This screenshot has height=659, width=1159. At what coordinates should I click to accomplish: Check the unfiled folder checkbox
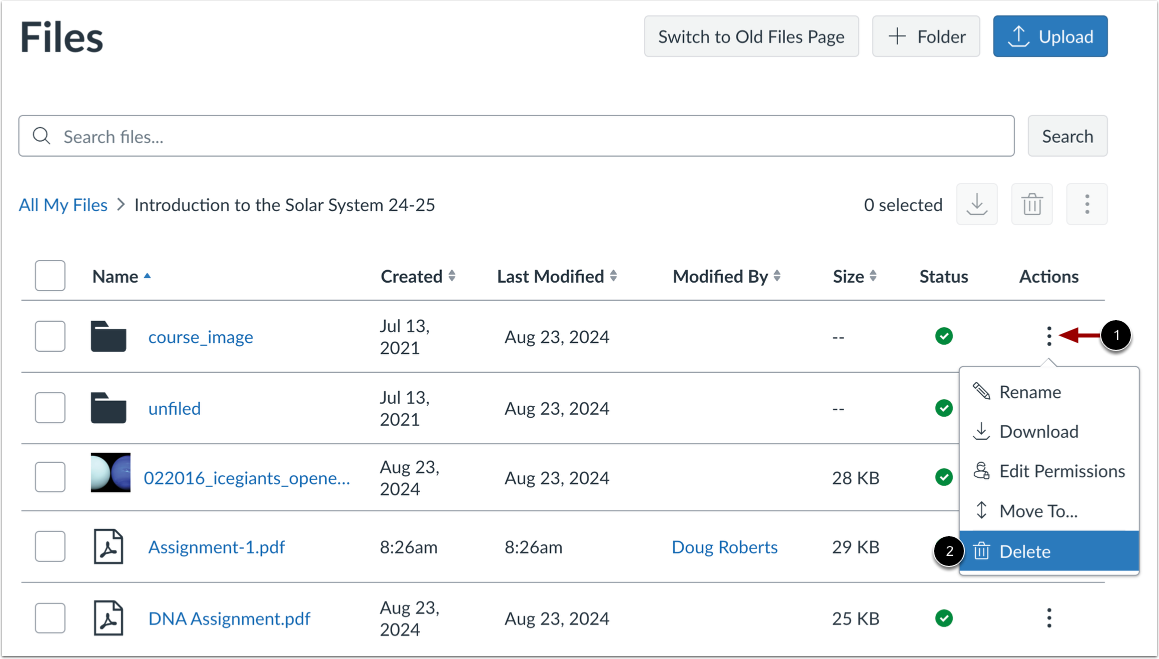pos(50,408)
